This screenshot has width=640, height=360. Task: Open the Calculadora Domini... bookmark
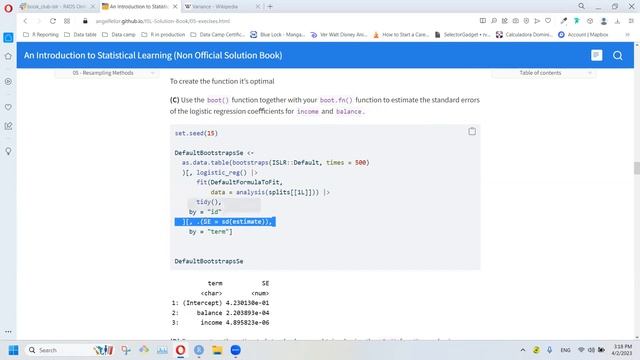pyautogui.click(x=524, y=35)
